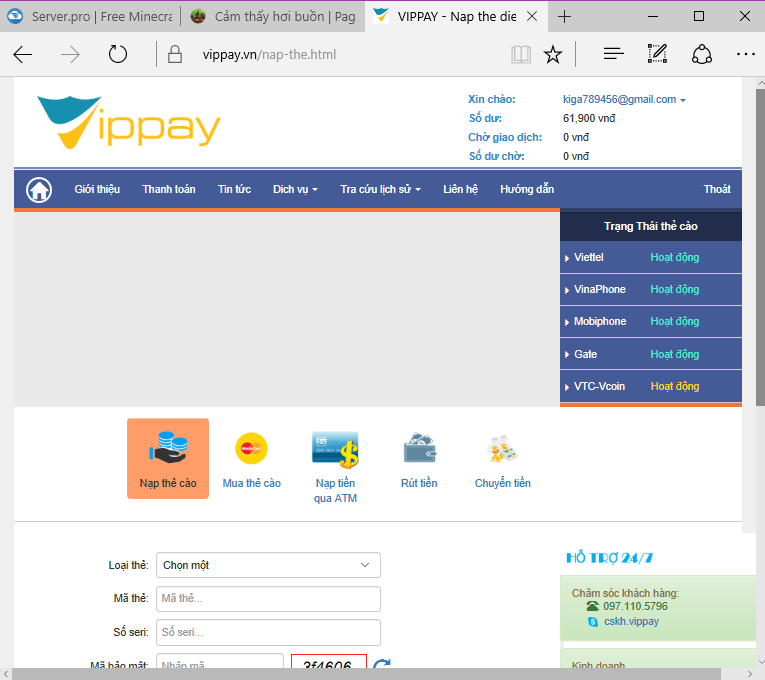Viewport: 765px width, 680px height.
Task: Click Mua thẻ cào MasterCard icon
Action: pos(251,448)
